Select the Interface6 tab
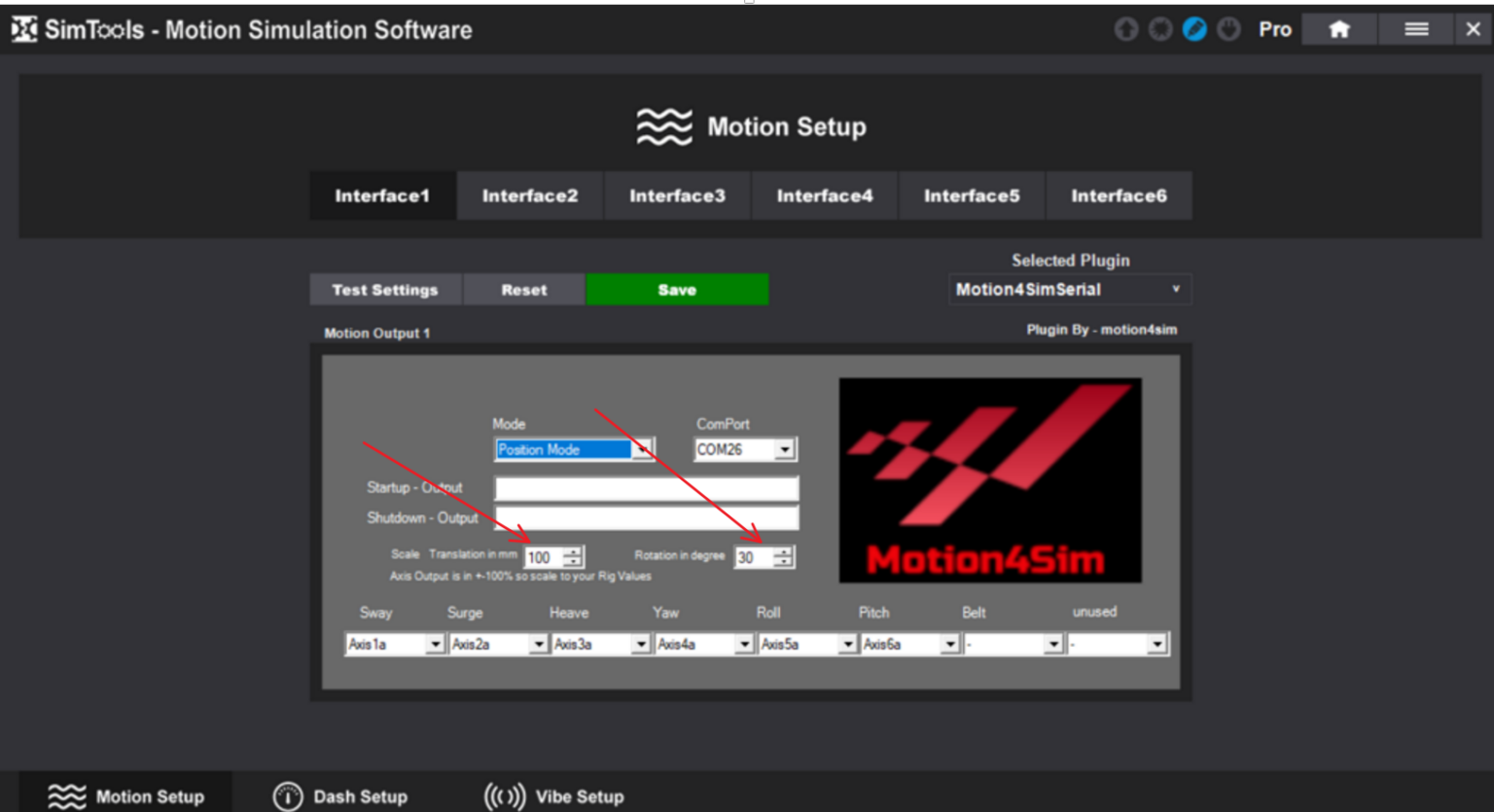This screenshot has height=812, width=1494. (x=1119, y=194)
